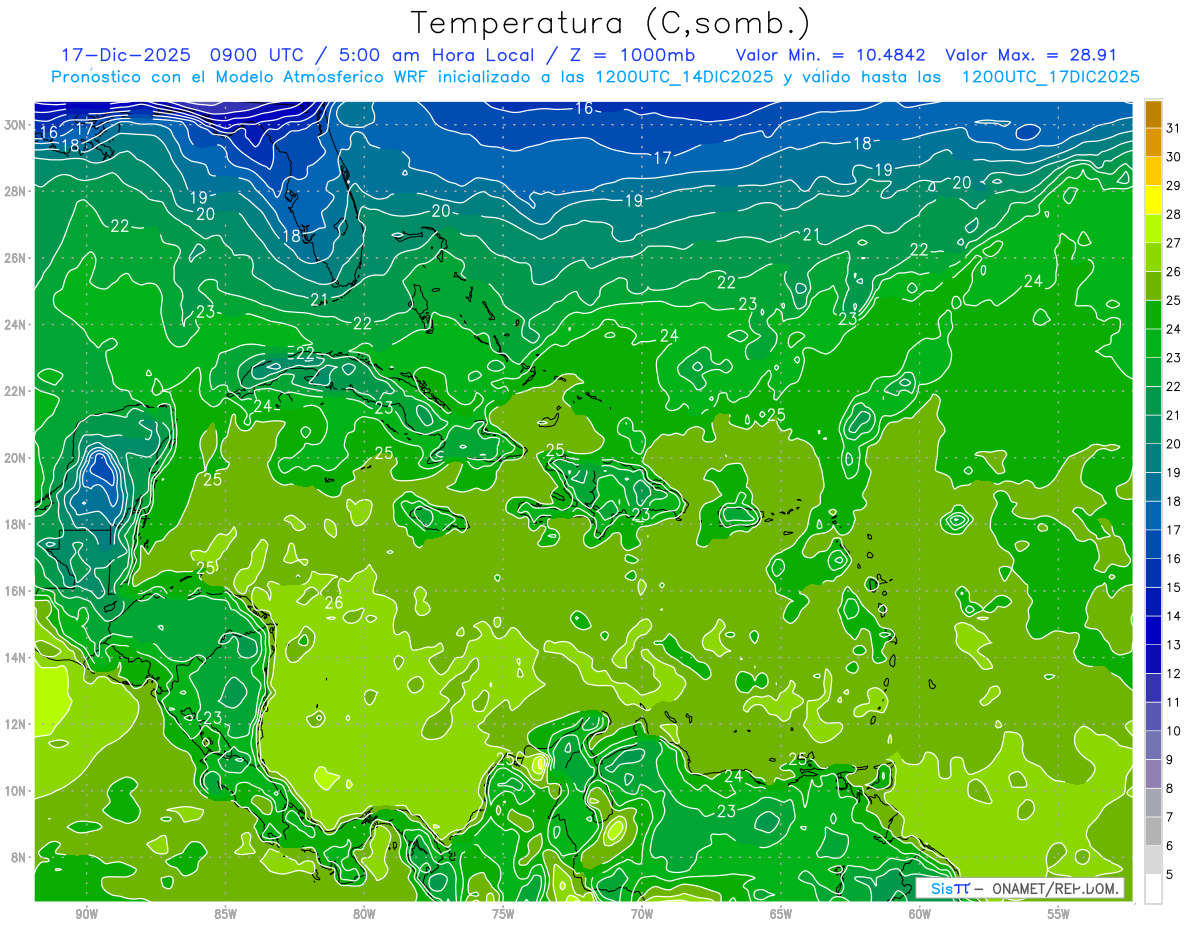Click the light gray colorbar swatch between 5 and 6

coord(1153,860)
